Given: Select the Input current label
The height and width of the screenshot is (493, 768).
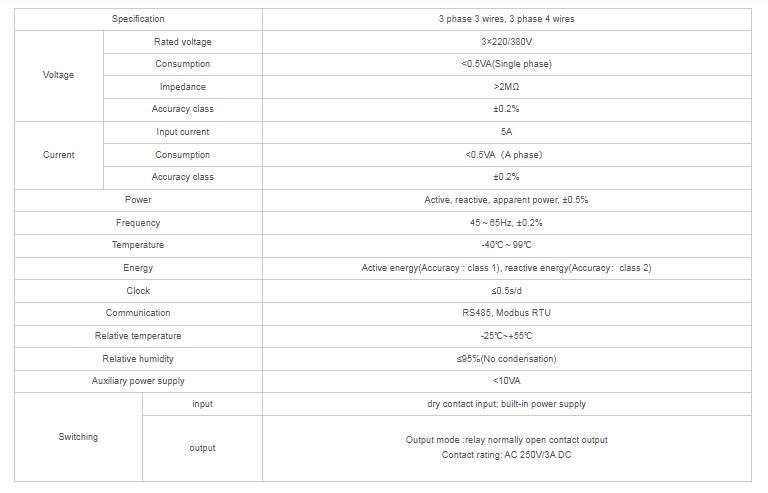Looking at the screenshot, I should pyautogui.click(x=182, y=132).
